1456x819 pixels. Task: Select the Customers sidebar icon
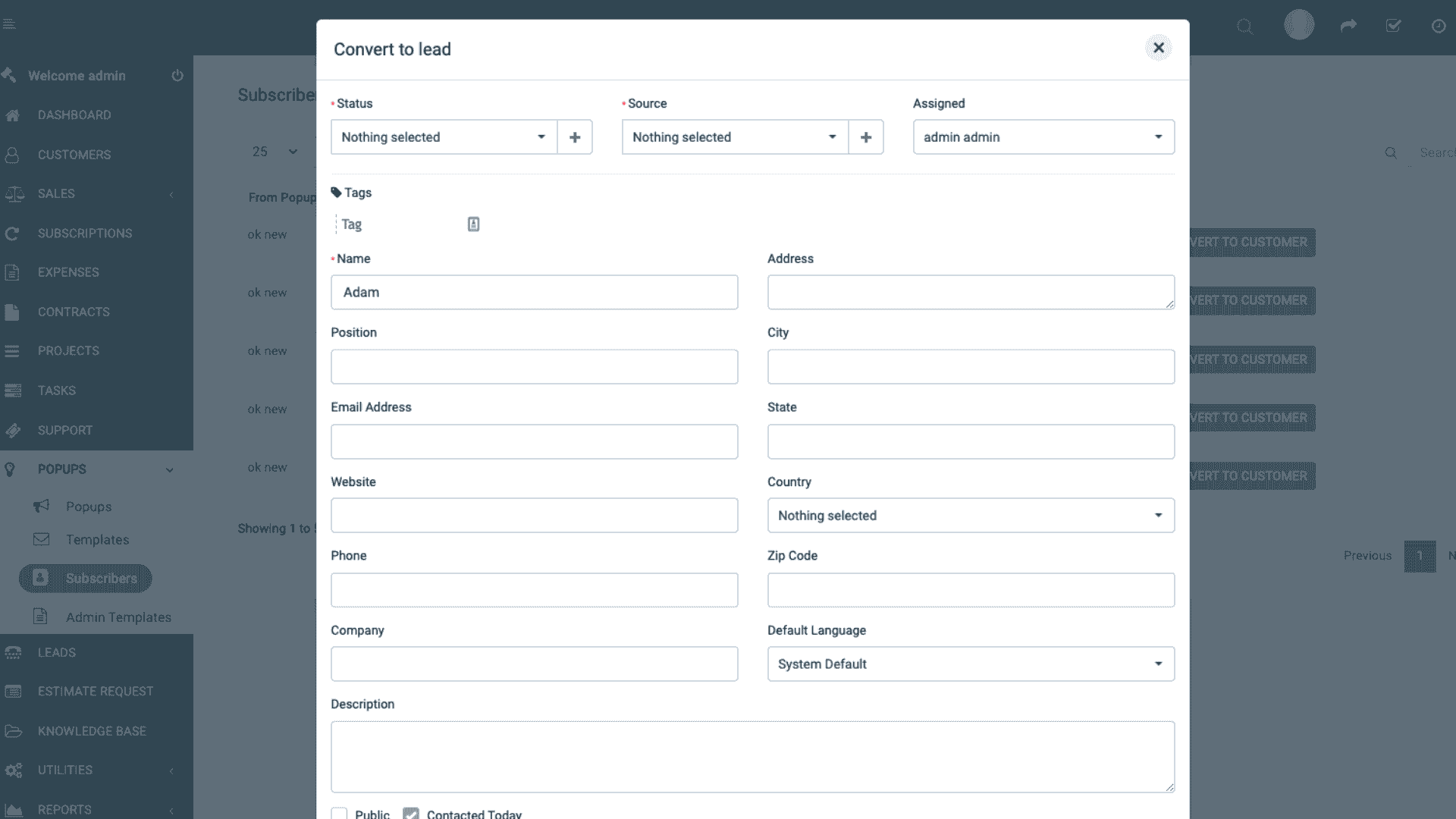pyautogui.click(x=12, y=155)
